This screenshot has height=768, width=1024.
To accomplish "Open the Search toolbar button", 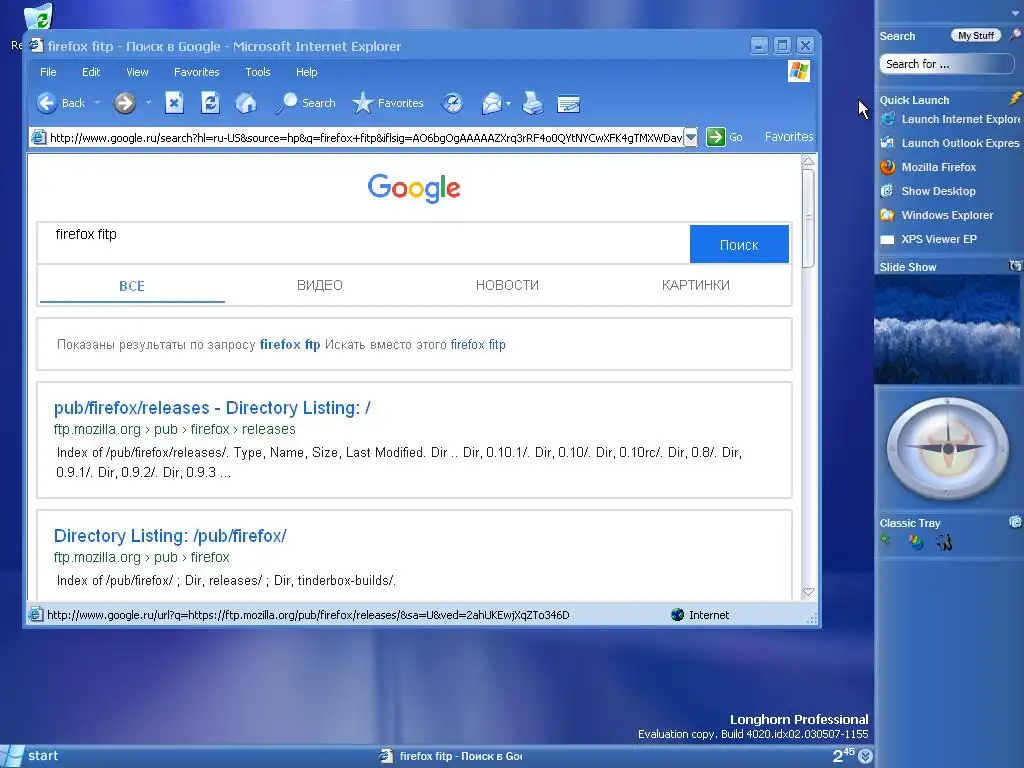I will [305, 103].
